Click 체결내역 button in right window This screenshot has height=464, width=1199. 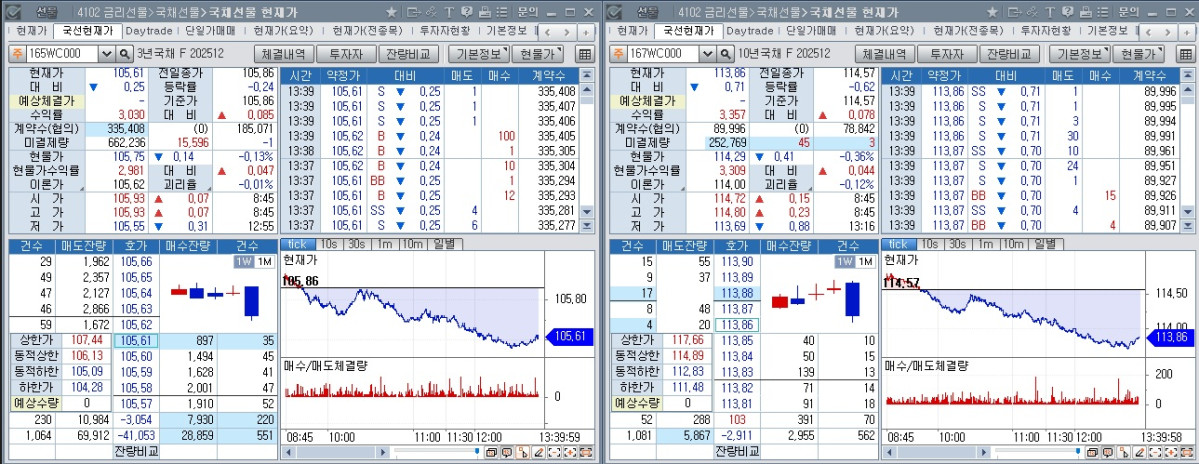point(885,54)
